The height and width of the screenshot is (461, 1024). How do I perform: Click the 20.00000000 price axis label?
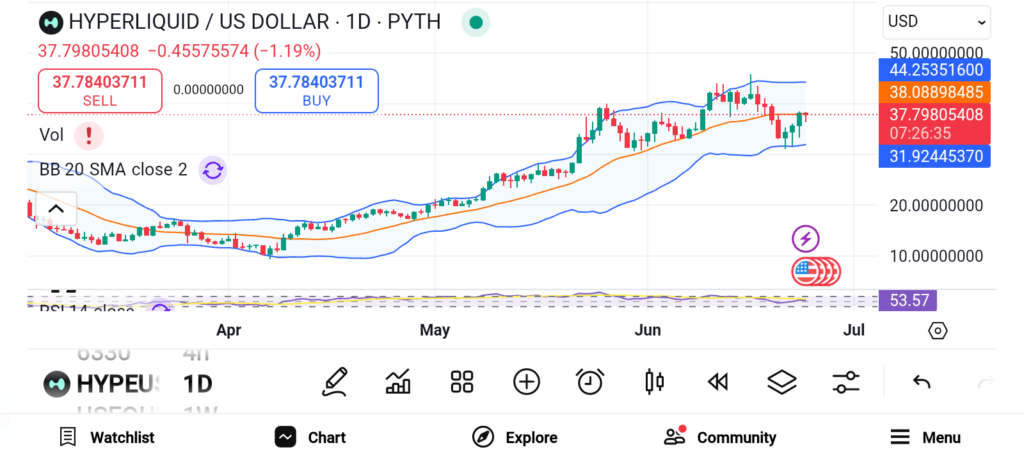(937, 206)
